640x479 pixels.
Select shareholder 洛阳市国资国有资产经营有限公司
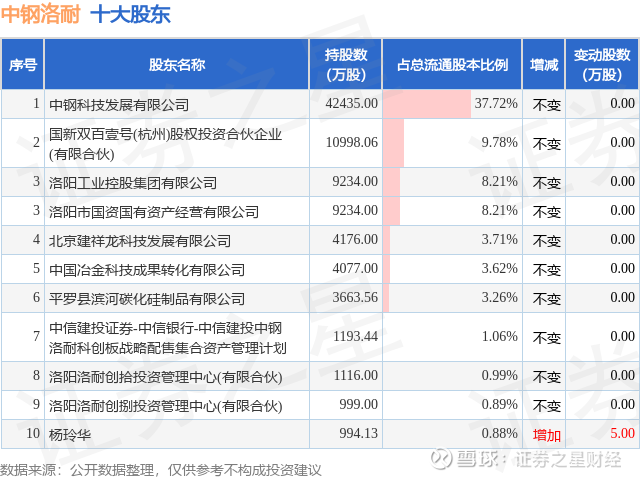[x=154, y=212]
